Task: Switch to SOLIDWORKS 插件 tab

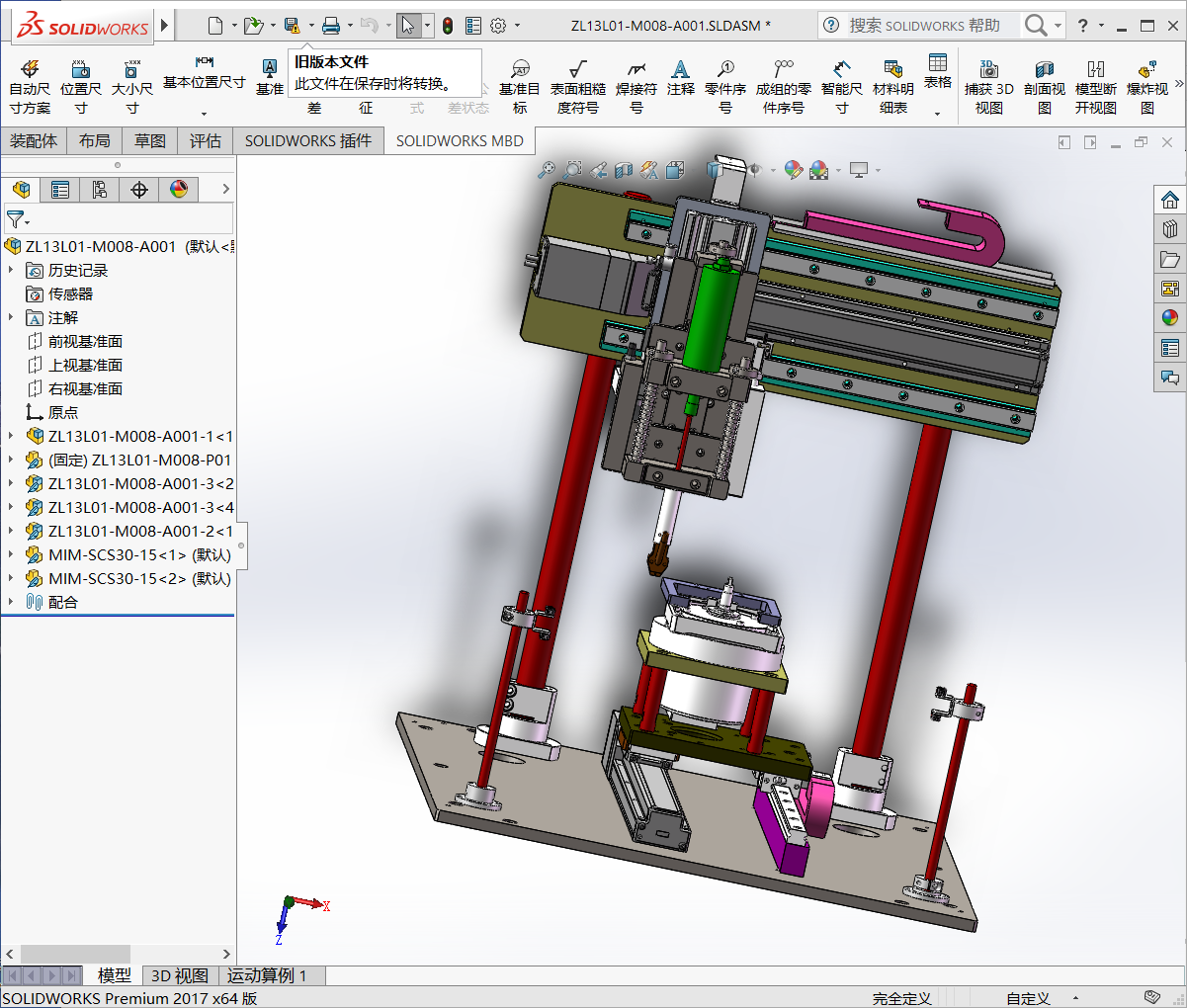Action: (308, 141)
